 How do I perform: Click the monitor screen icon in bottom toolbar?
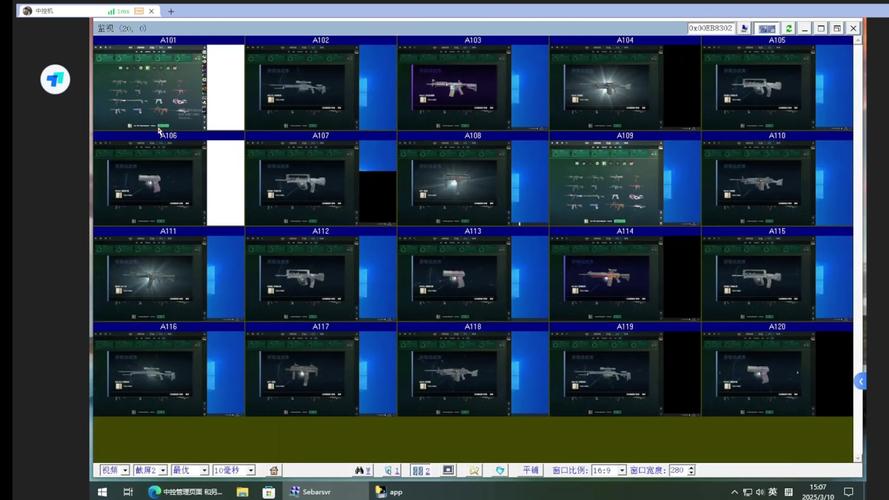pyautogui.click(x=448, y=470)
